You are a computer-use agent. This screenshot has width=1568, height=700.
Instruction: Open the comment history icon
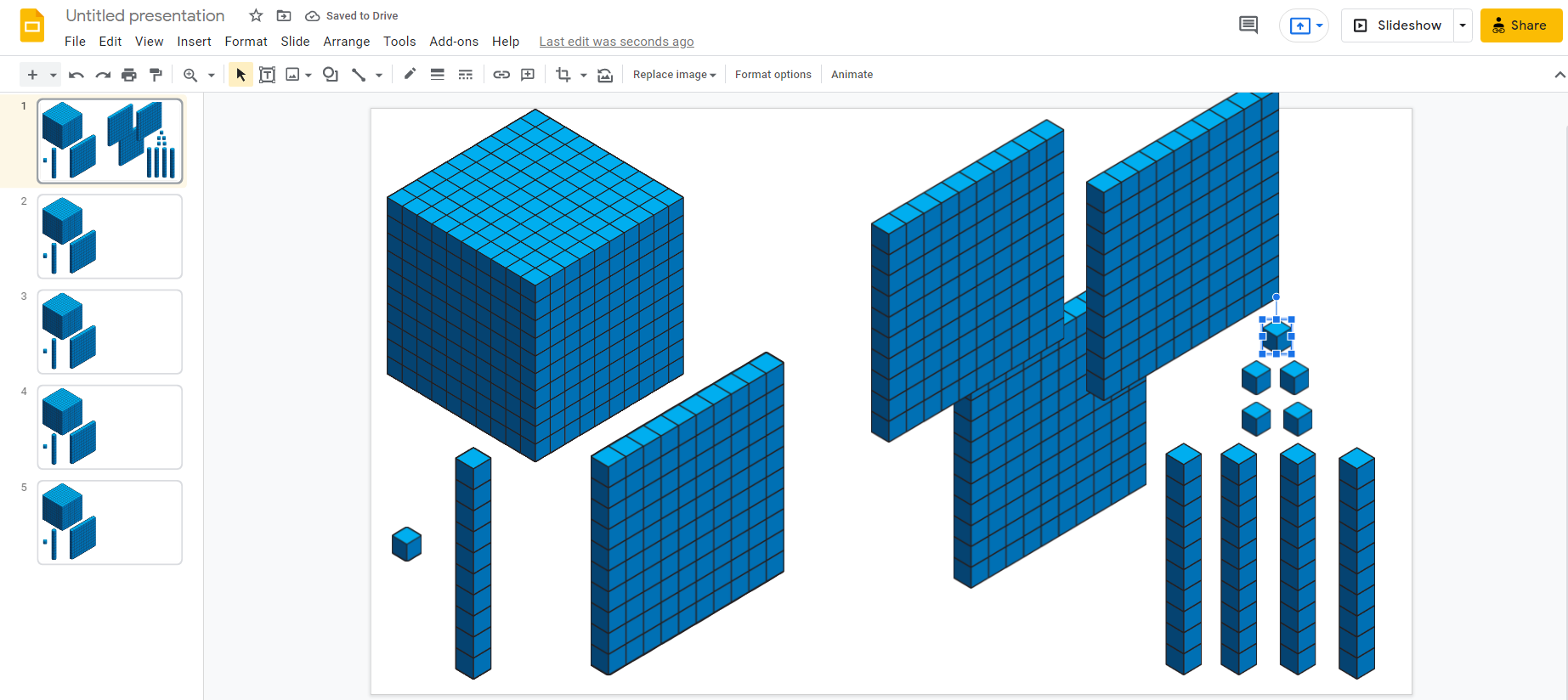1248,25
